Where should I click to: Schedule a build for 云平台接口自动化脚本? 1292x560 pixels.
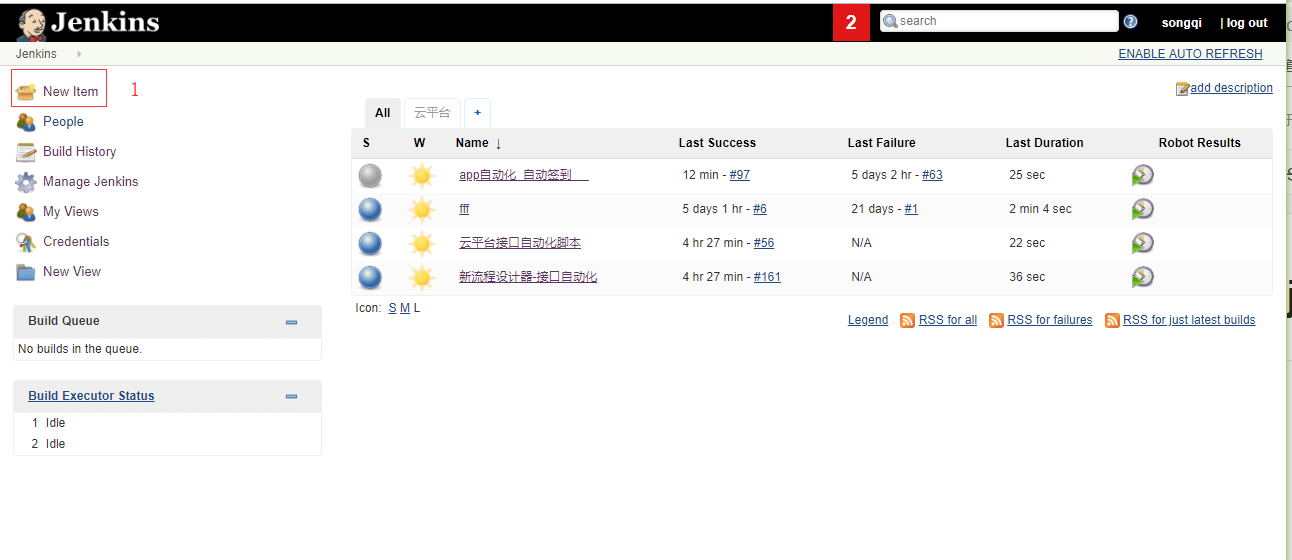point(1142,243)
